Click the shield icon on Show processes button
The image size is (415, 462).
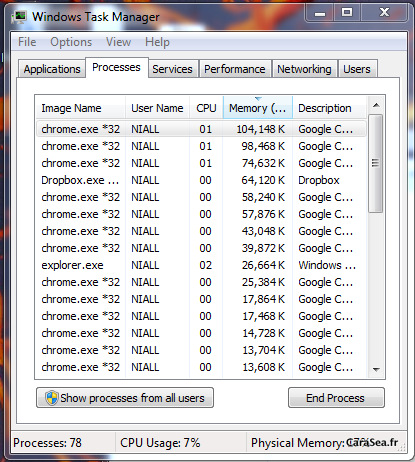(52, 398)
